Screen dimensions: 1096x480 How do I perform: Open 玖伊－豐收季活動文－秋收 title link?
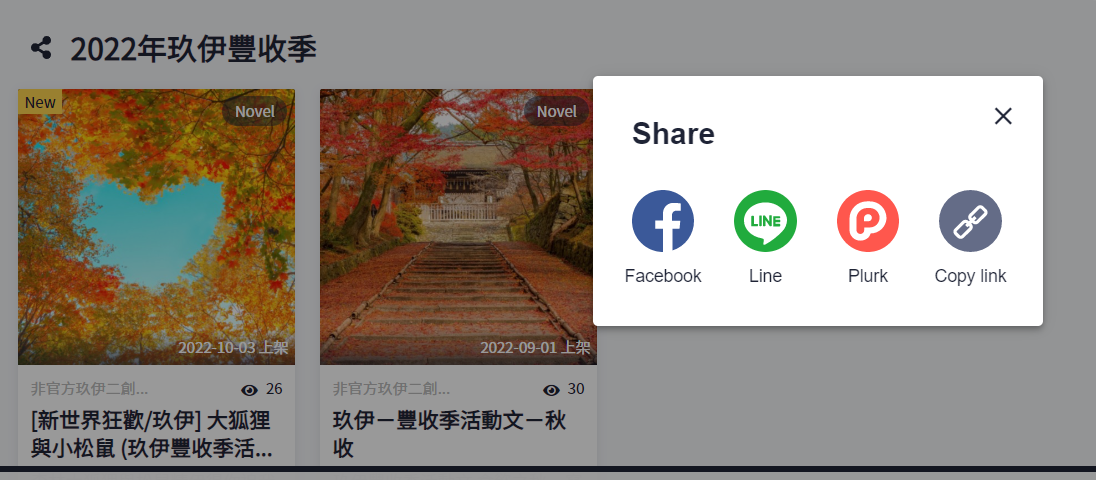(x=449, y=434)
